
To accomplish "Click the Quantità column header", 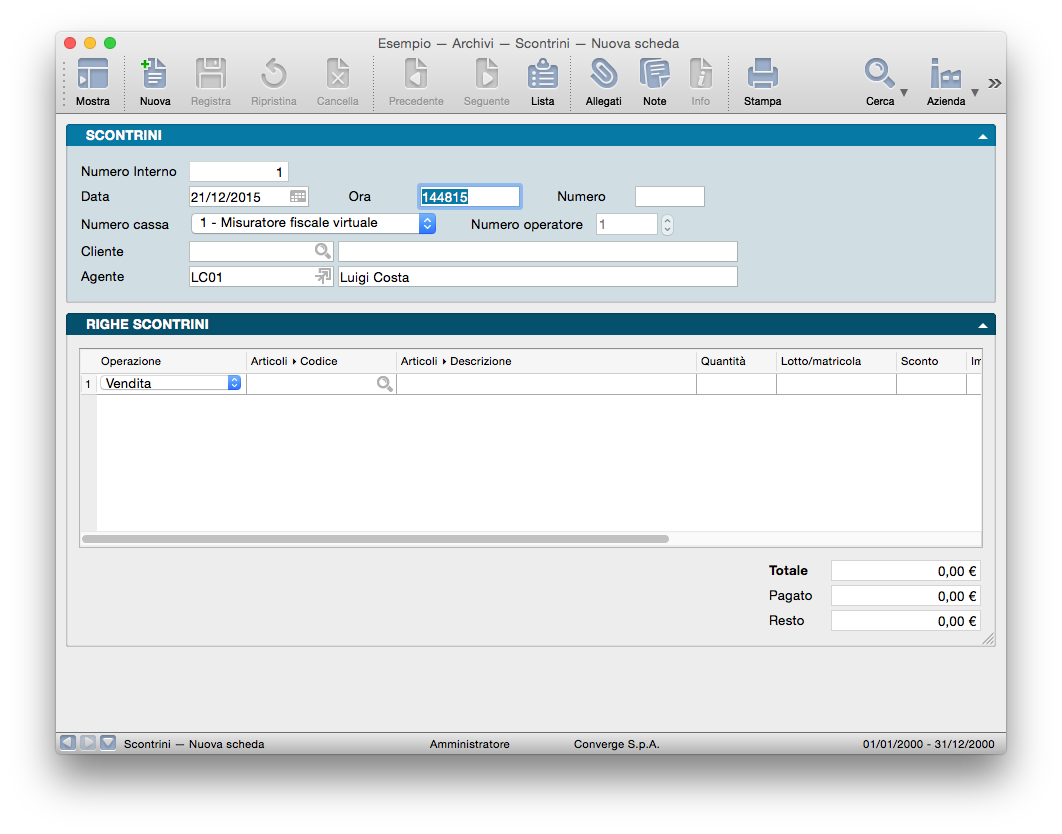I will point(736,361).
